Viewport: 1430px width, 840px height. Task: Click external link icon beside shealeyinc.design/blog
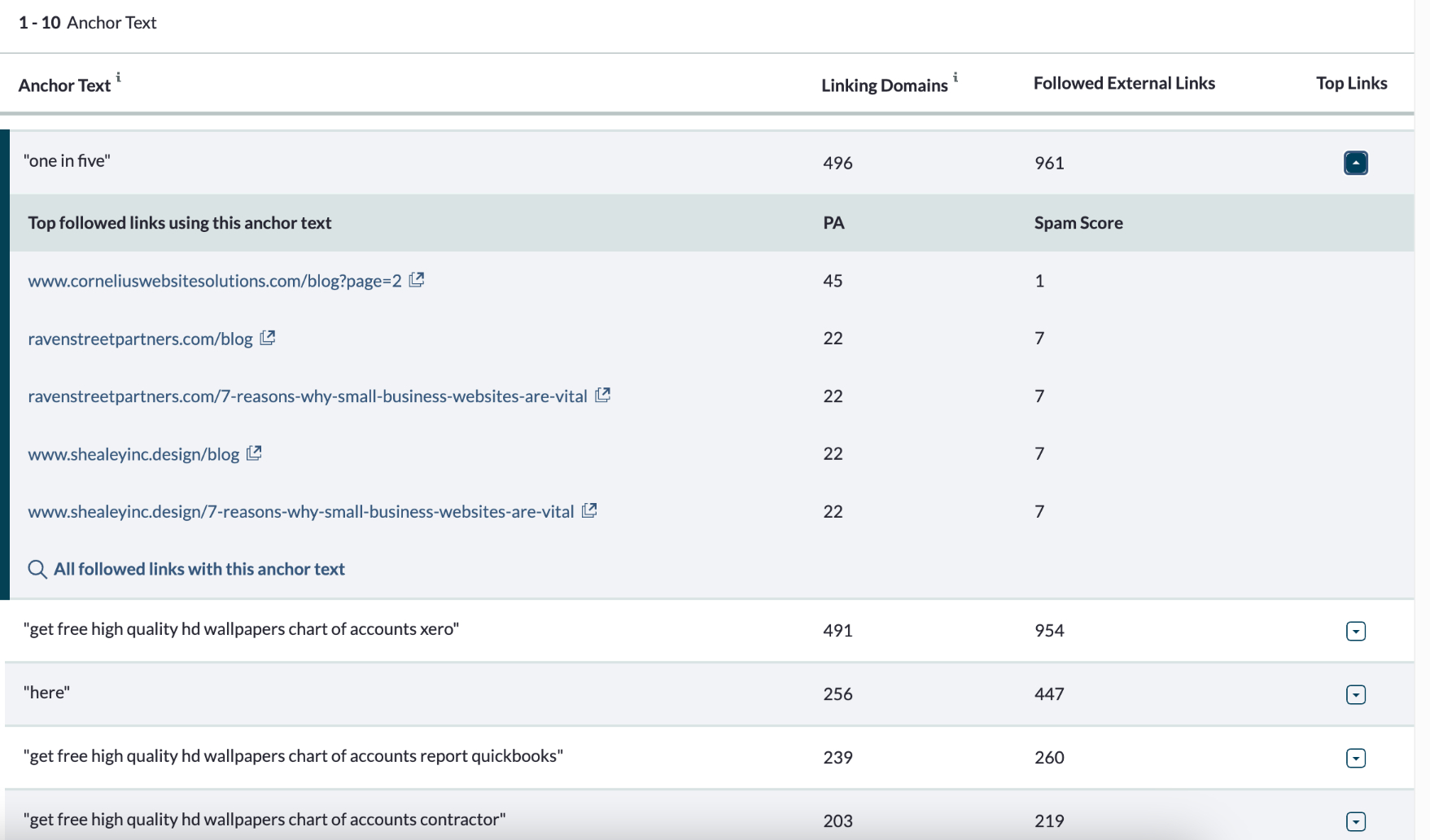(x=254, y=453)
